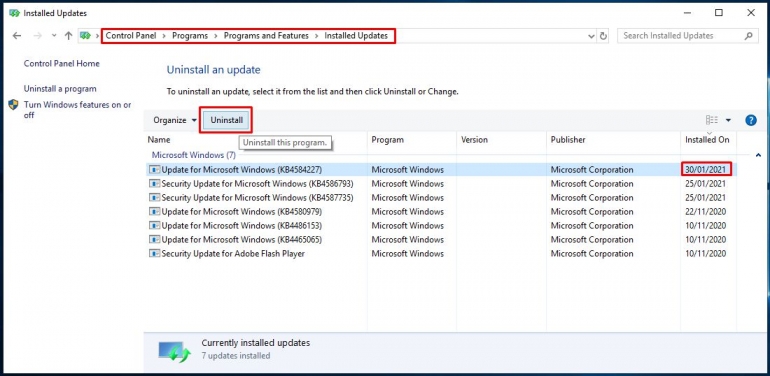The width and height of the screenshot is (770, 376).
Task: Refresh the Installed Updates list
Action: tap(604, 36)
